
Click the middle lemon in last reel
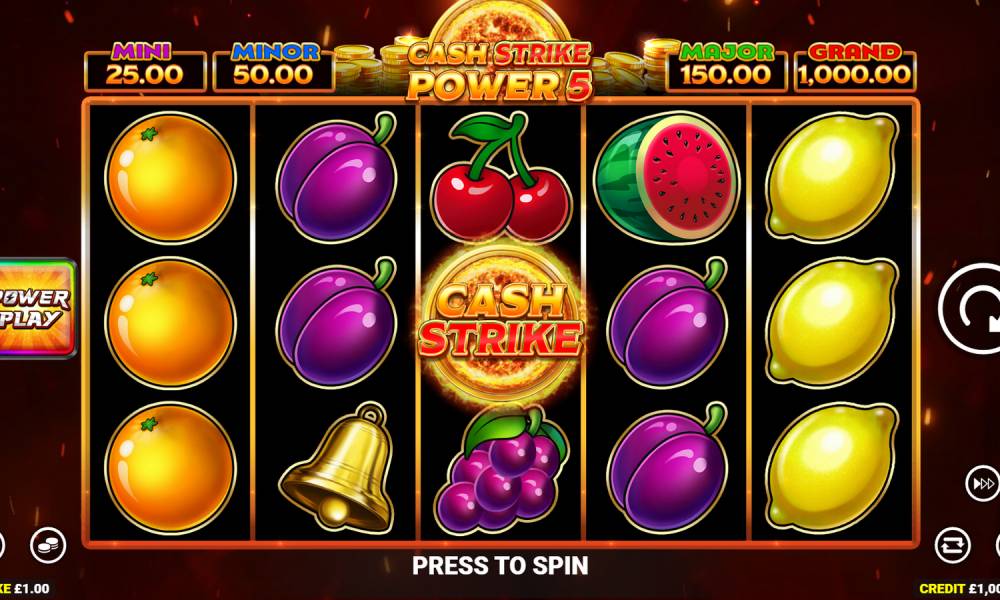coord(832,323)
